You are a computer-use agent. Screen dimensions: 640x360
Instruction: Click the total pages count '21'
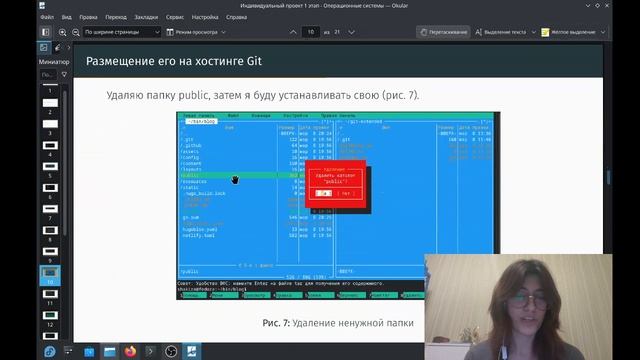(337, 32)
